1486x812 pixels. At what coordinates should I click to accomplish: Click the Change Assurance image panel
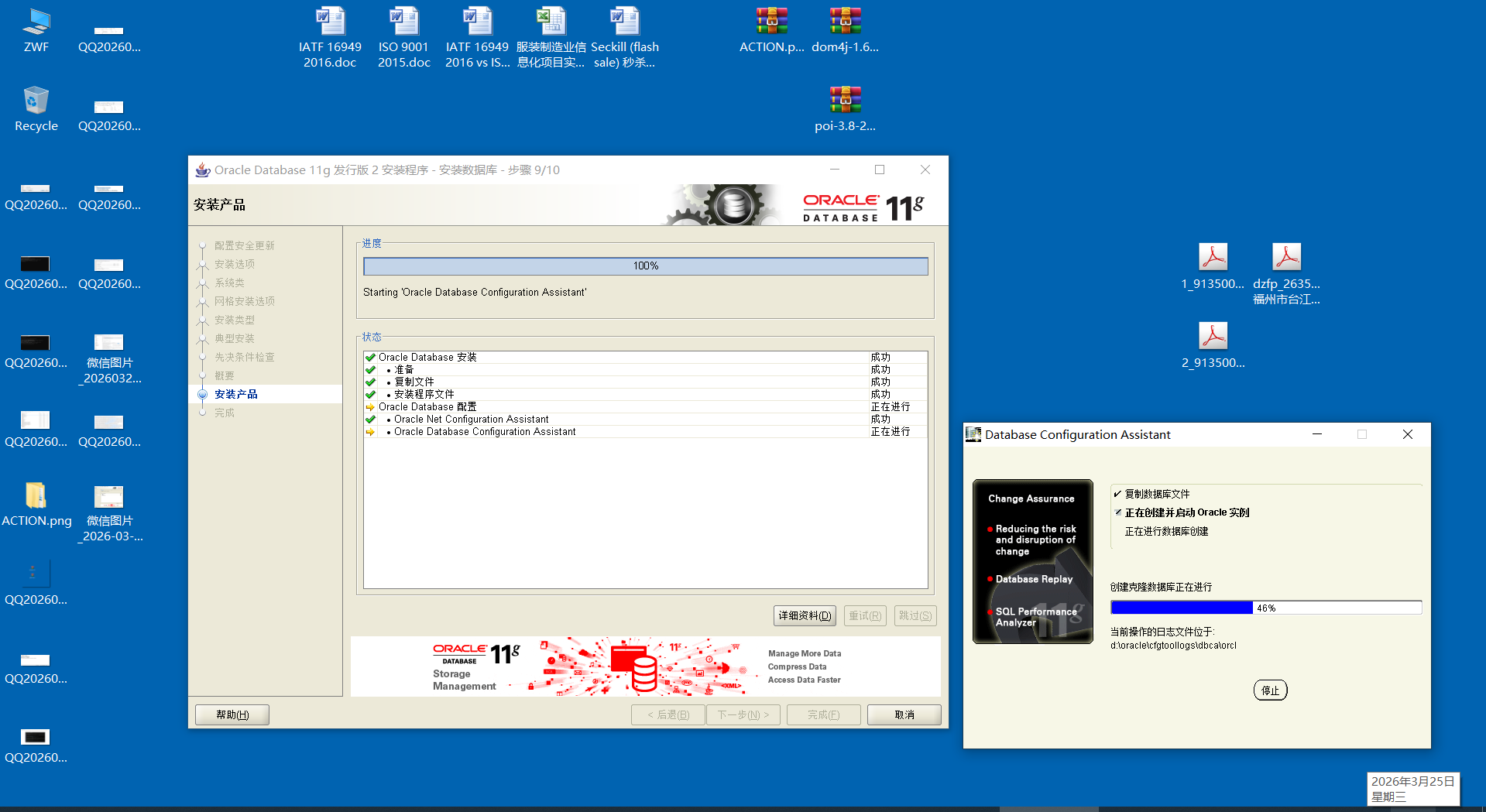tap(1032, 561)
